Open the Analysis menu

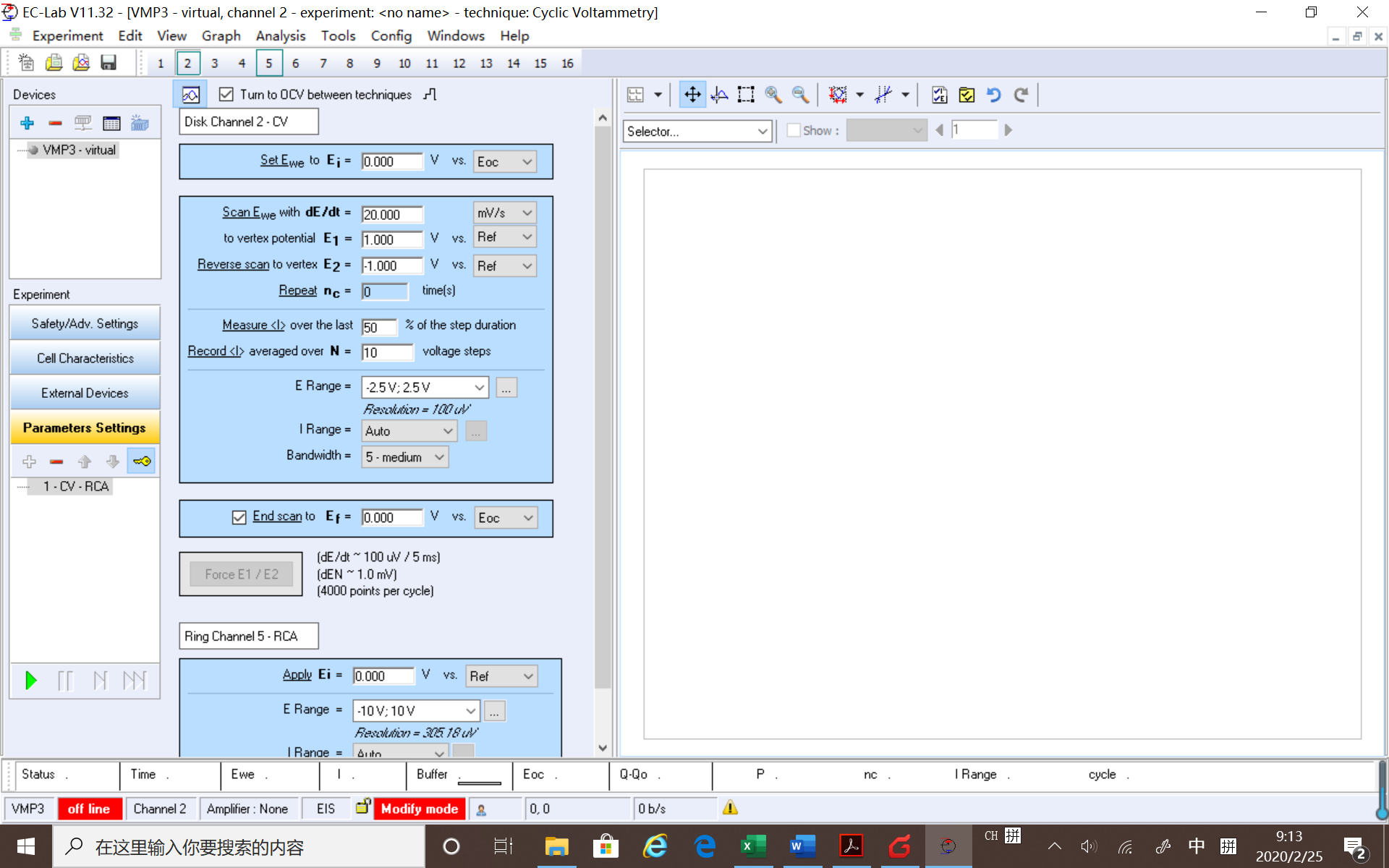click(x=281, y=35)
